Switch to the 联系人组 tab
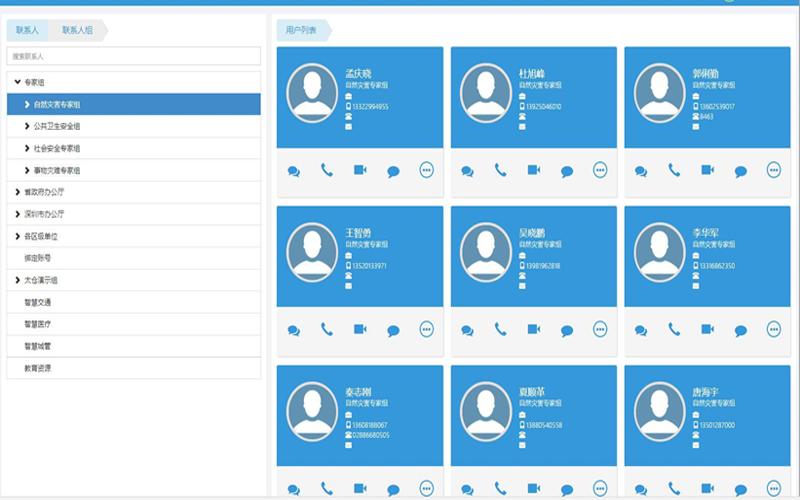Screen dimensions: 800x500 tap(78, 30)
